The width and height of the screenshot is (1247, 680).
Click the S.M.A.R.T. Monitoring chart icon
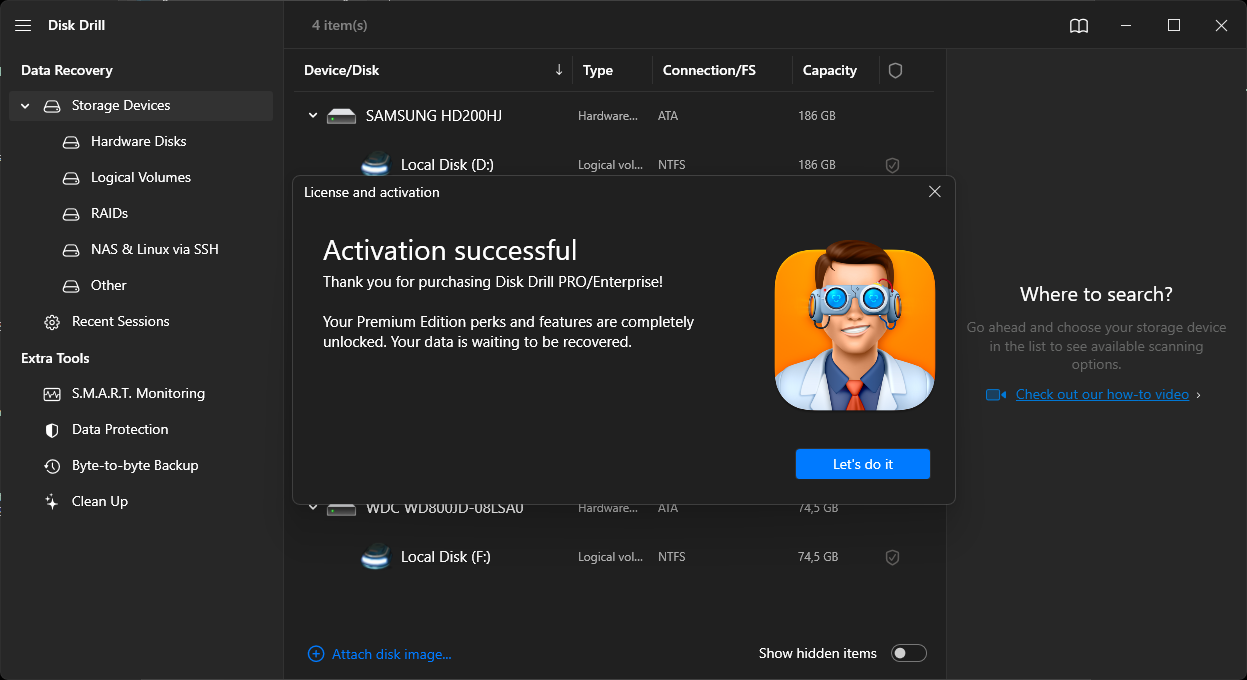[x=52, y=394]
